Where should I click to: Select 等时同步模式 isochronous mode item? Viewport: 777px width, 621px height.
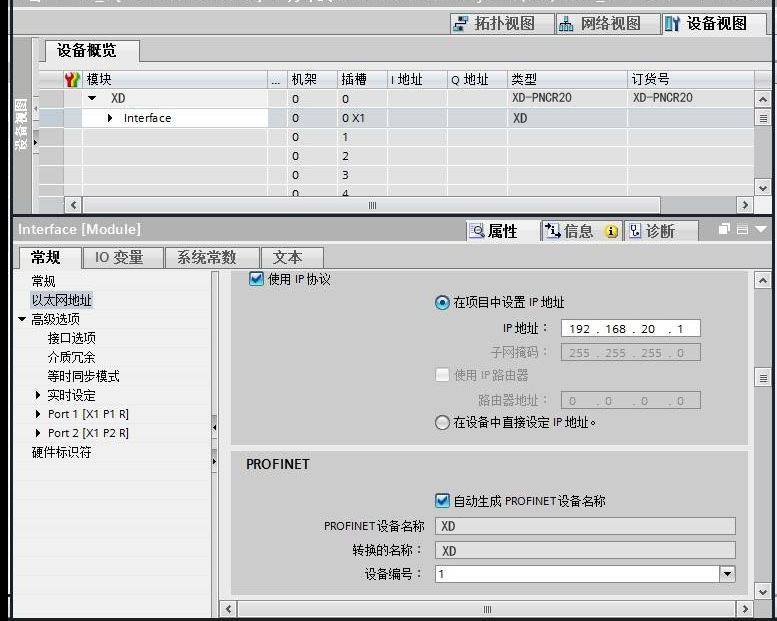[84, 376]
